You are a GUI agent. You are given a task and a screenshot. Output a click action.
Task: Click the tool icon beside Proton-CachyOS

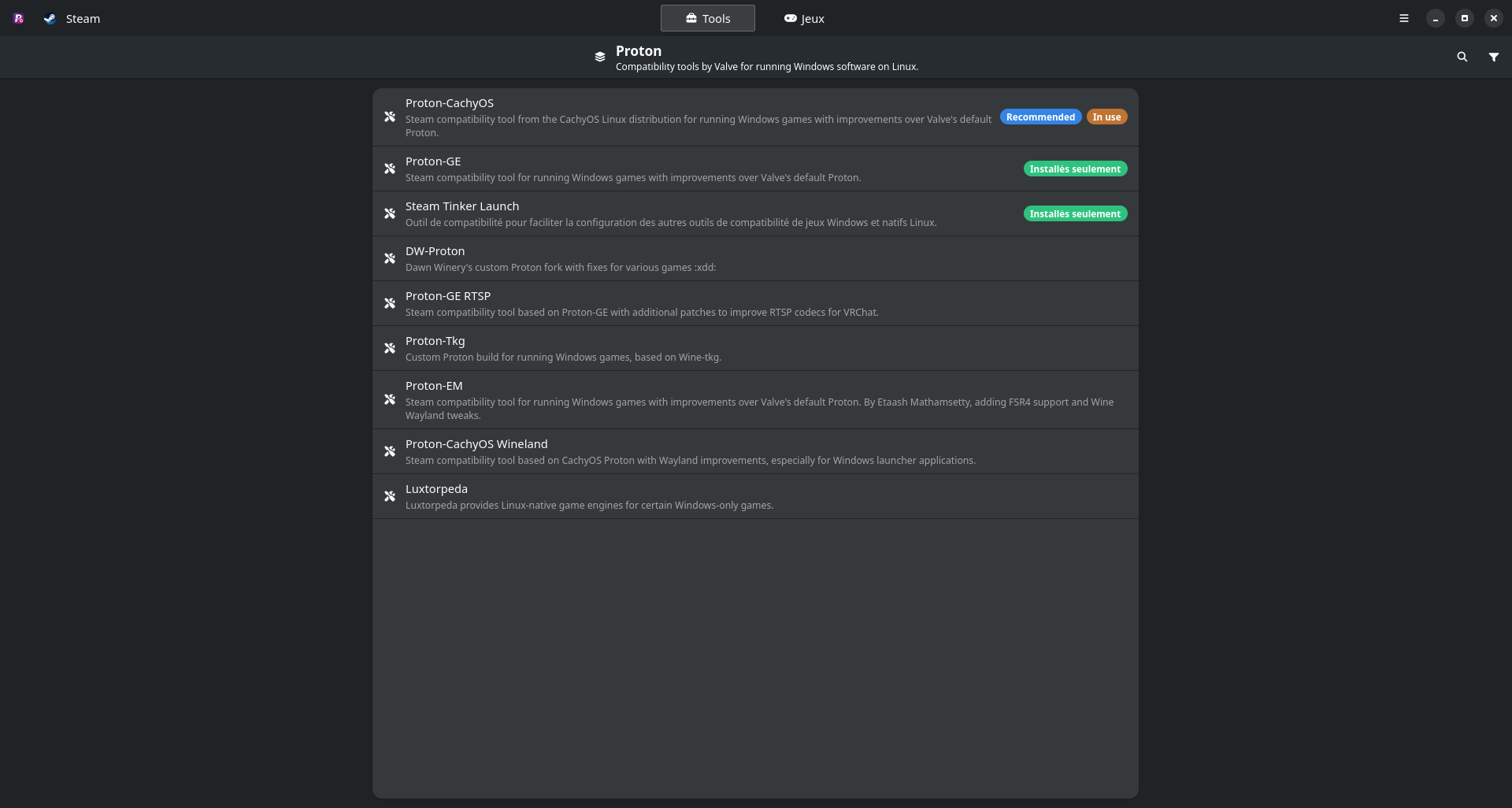[x=390, y=117]
